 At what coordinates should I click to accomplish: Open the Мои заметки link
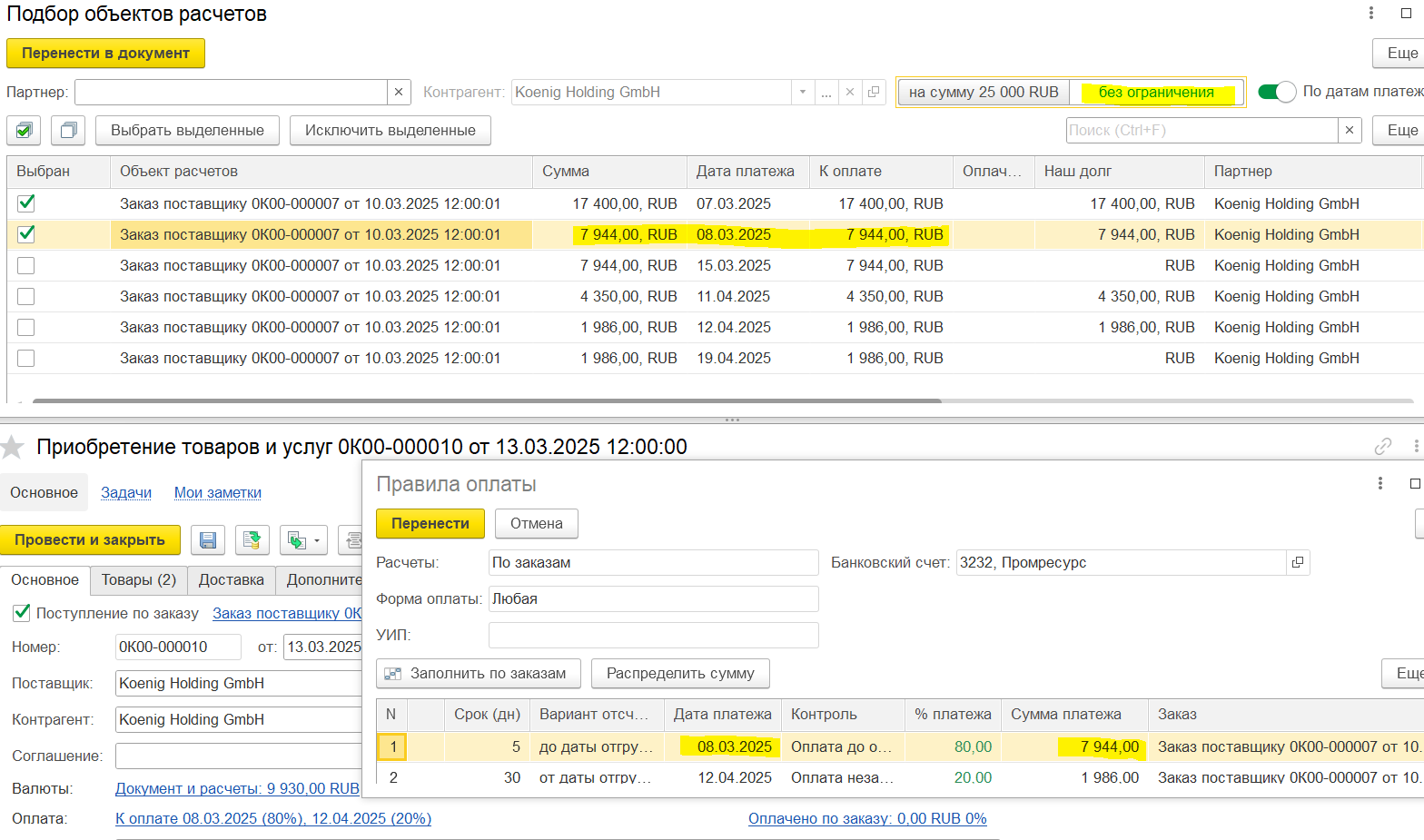(217, 492)
